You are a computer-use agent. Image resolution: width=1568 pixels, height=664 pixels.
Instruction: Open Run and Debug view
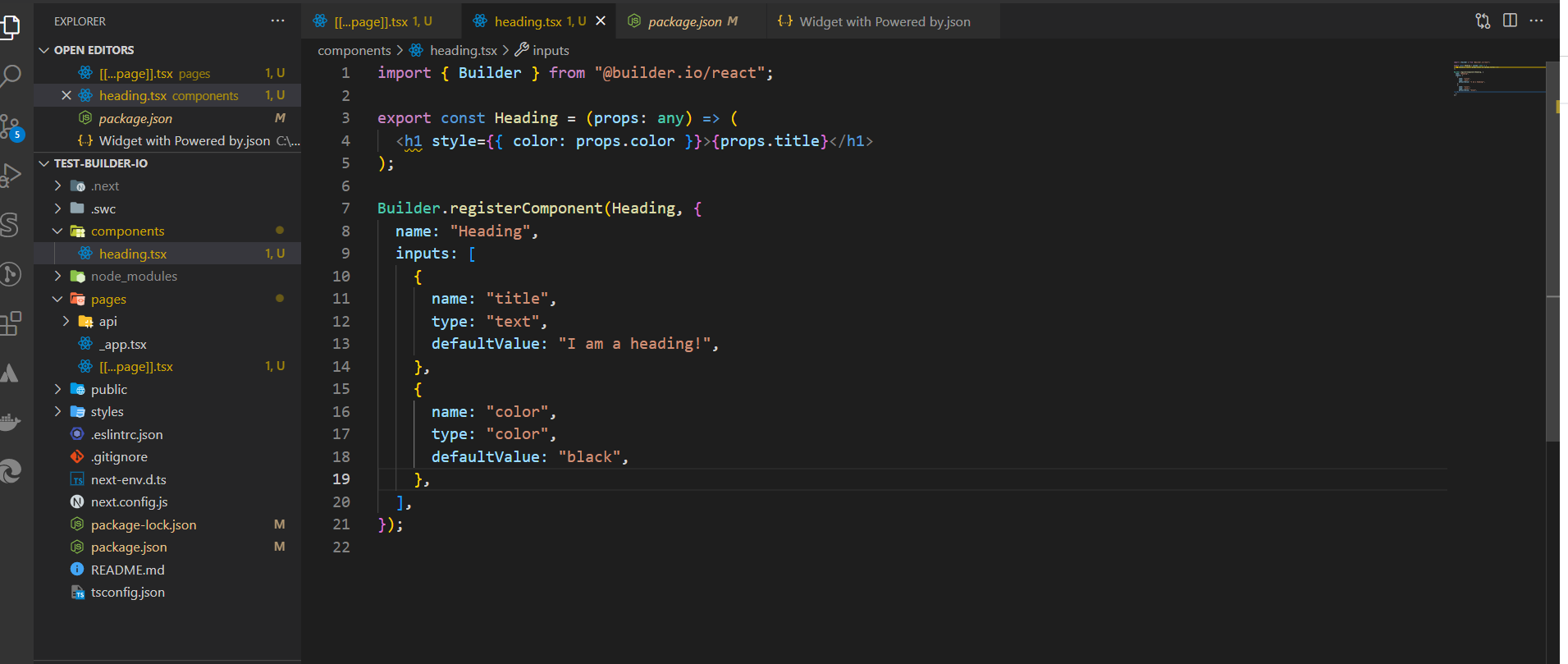point(11,176)
